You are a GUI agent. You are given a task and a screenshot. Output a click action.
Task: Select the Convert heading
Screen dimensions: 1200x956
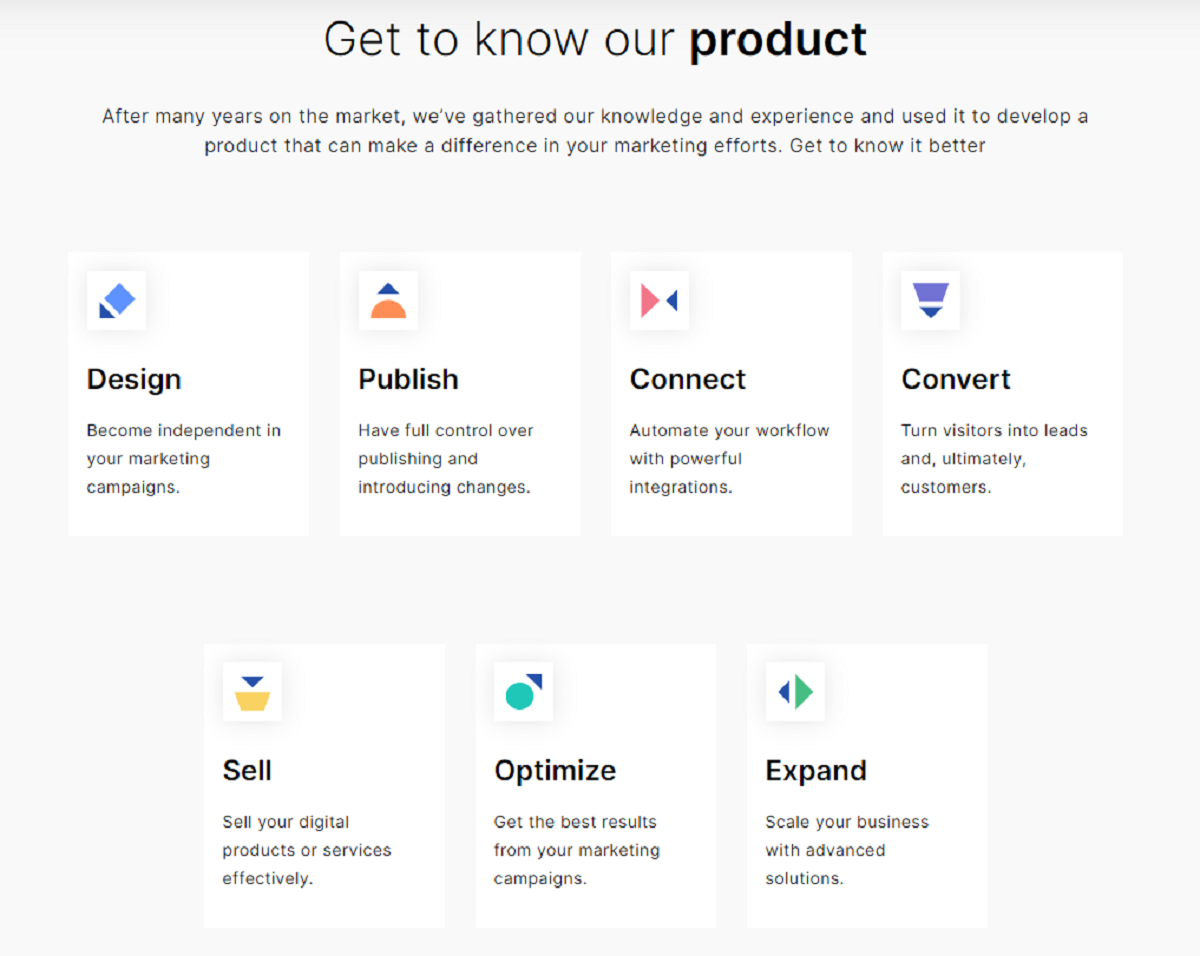pyautogui.click(x=956, y=380)
